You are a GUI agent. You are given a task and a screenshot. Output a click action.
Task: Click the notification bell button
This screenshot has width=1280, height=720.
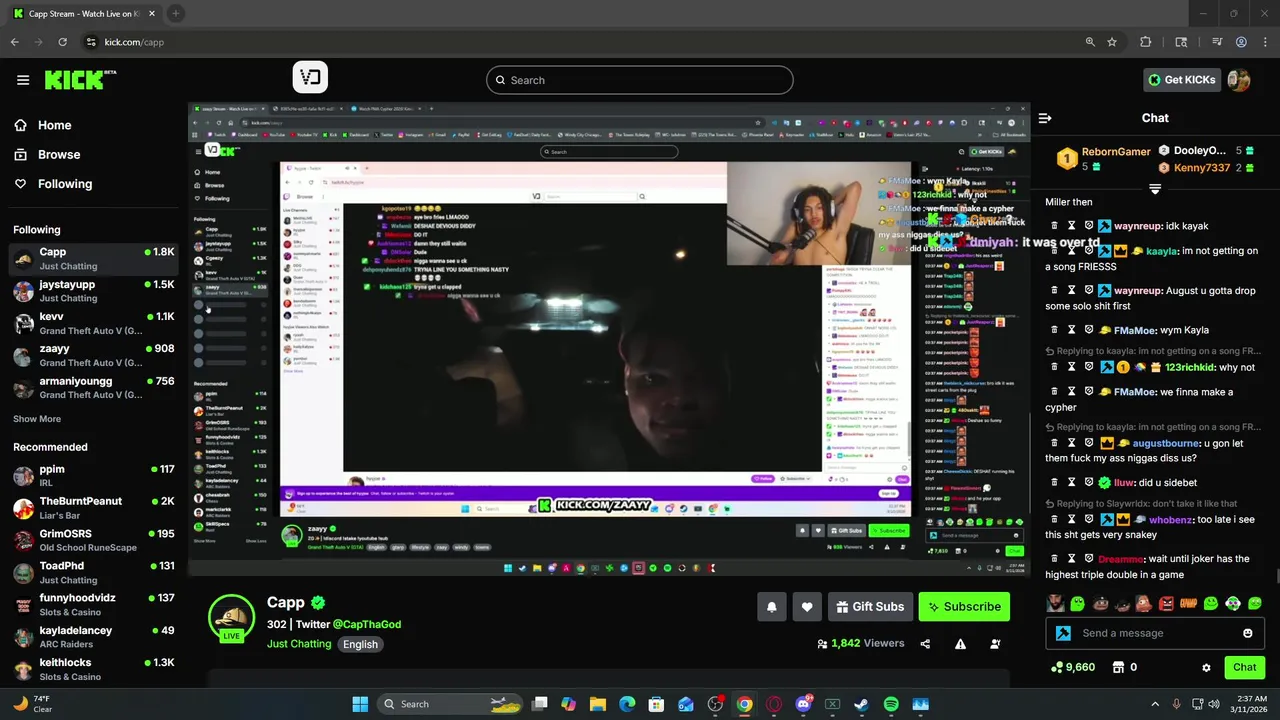coord(771,607)
